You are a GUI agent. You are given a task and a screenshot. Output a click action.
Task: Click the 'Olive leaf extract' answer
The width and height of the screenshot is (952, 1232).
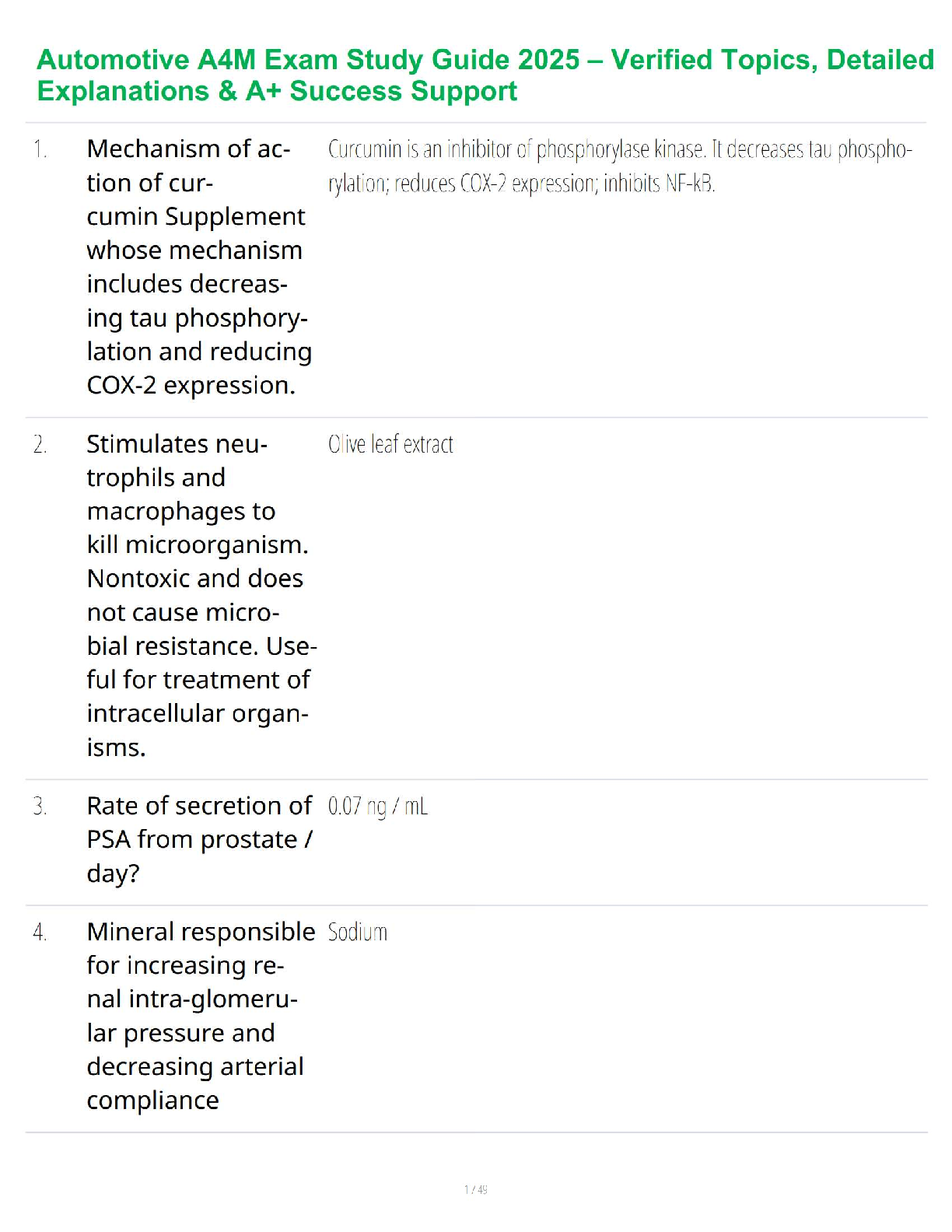(390, 445)
